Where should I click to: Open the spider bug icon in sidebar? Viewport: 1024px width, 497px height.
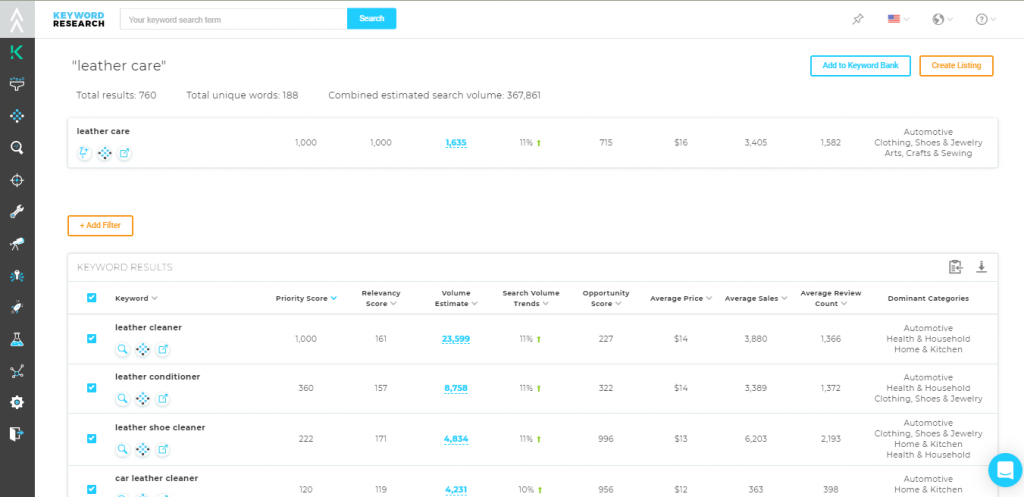click(17, 276)
